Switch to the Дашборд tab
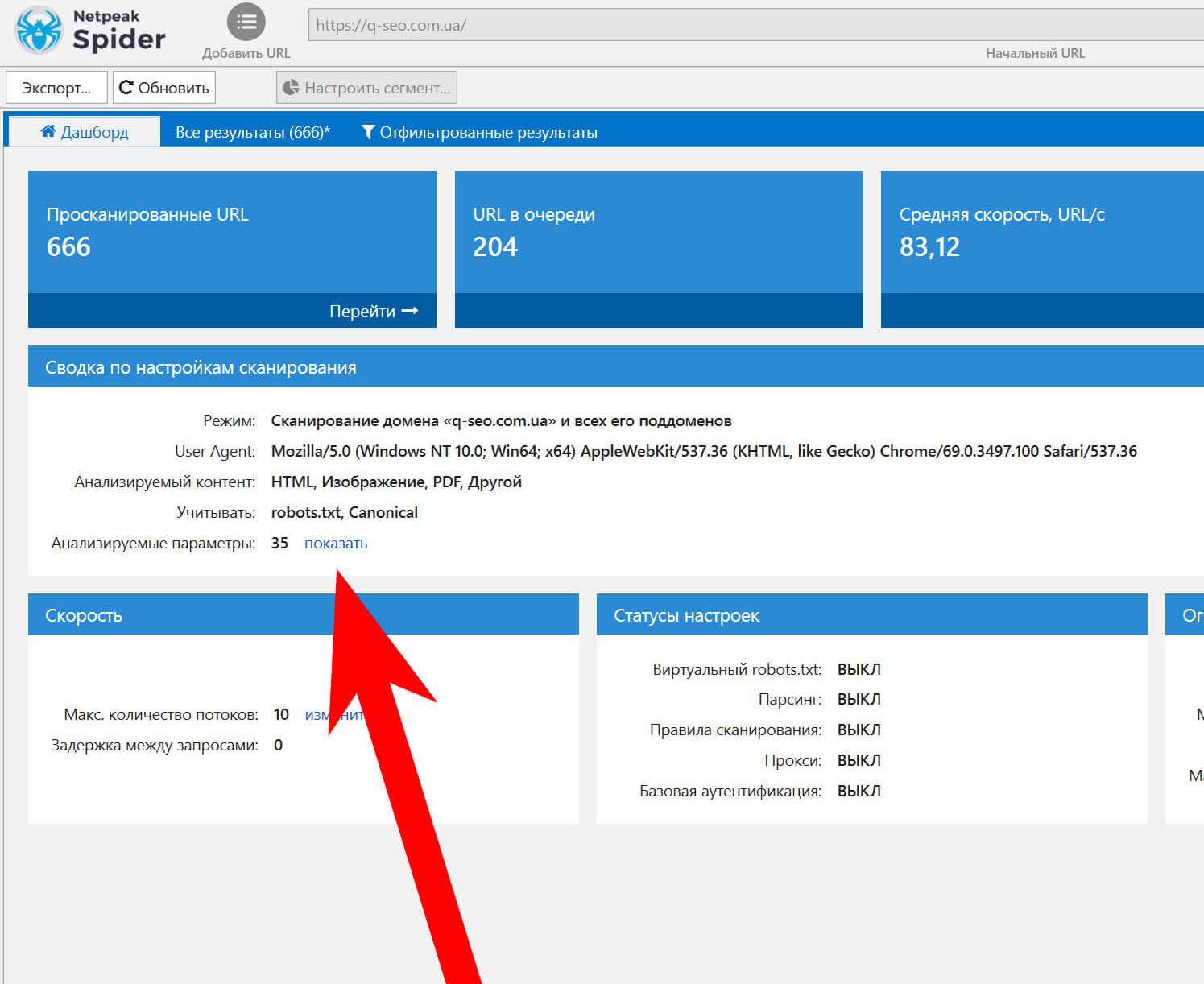Viewport: 1204px width, 984px height. 85,132
